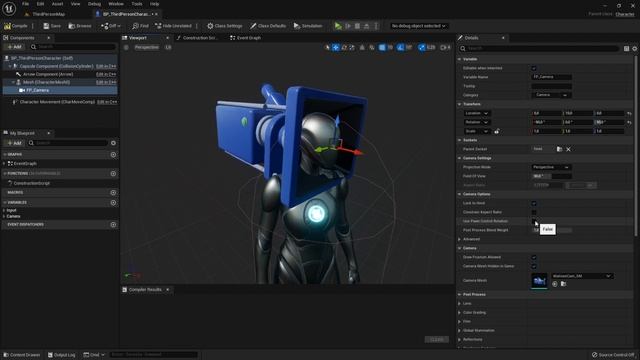This screenshot has width=640, height=360.
Task: Open the Tools menu
Action: 137,4
